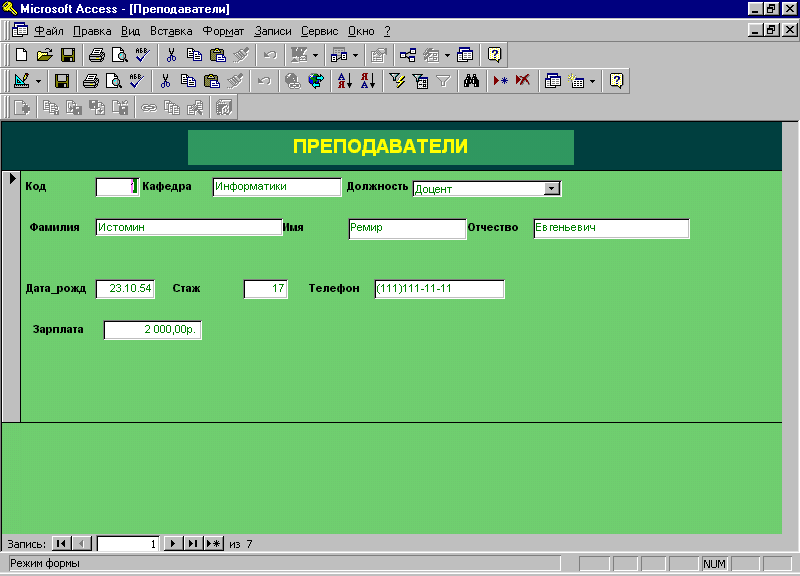This screenshot has width=800, height=576.
Task: Click the Analyze icon in top toolbar
Action: 339,55
